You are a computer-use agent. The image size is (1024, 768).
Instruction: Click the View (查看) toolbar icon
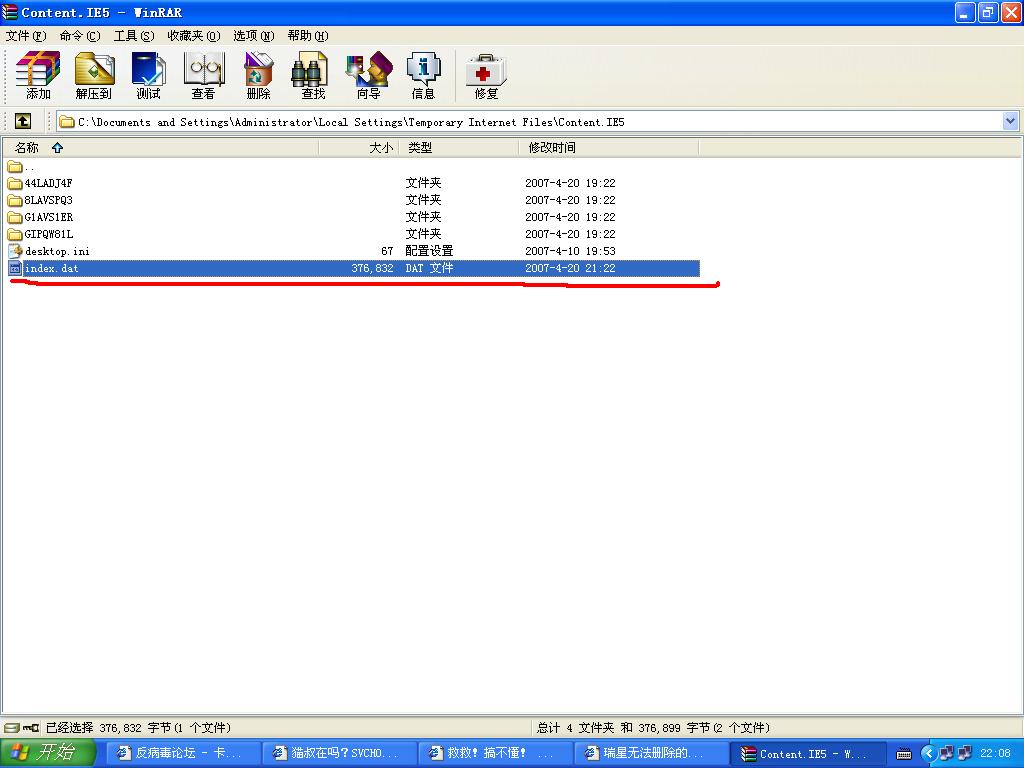pos(203,76)
